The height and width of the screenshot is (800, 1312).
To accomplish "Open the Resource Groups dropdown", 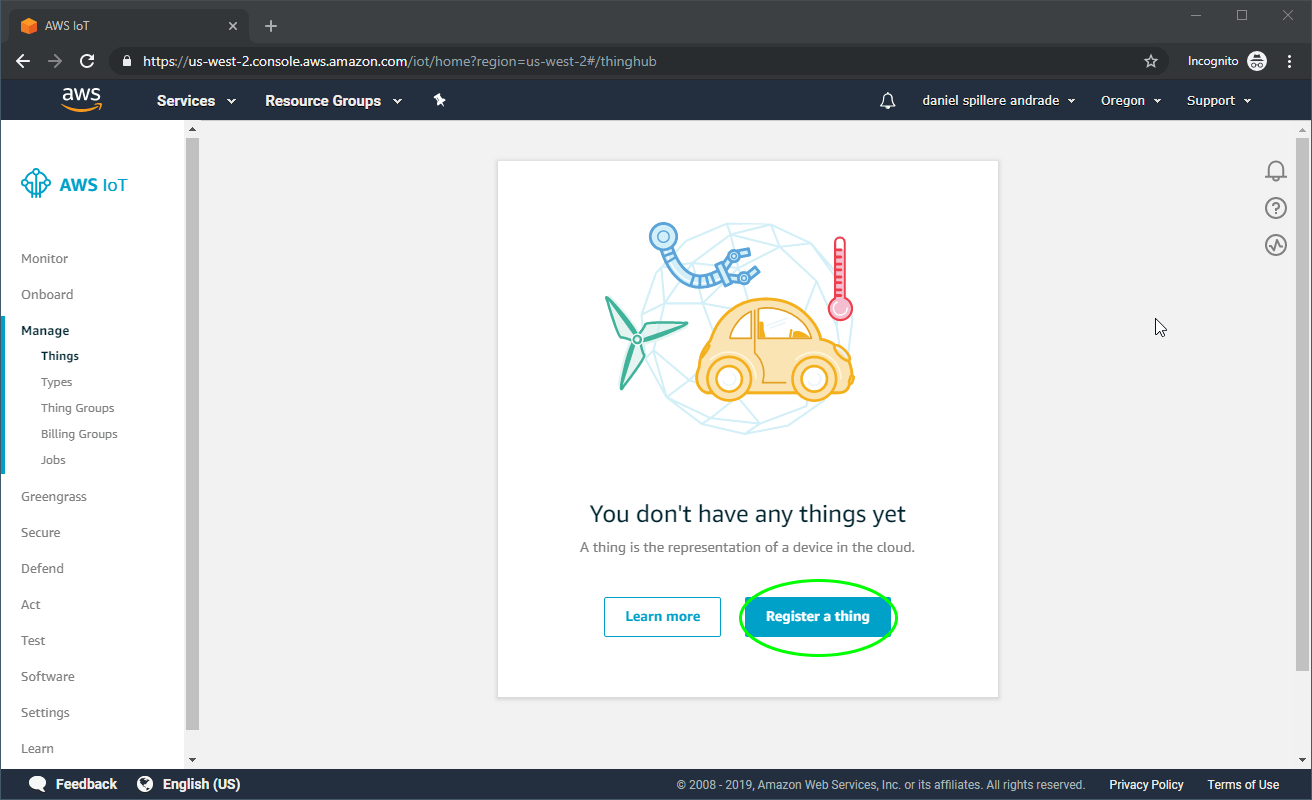I will [x=333, y=101].
